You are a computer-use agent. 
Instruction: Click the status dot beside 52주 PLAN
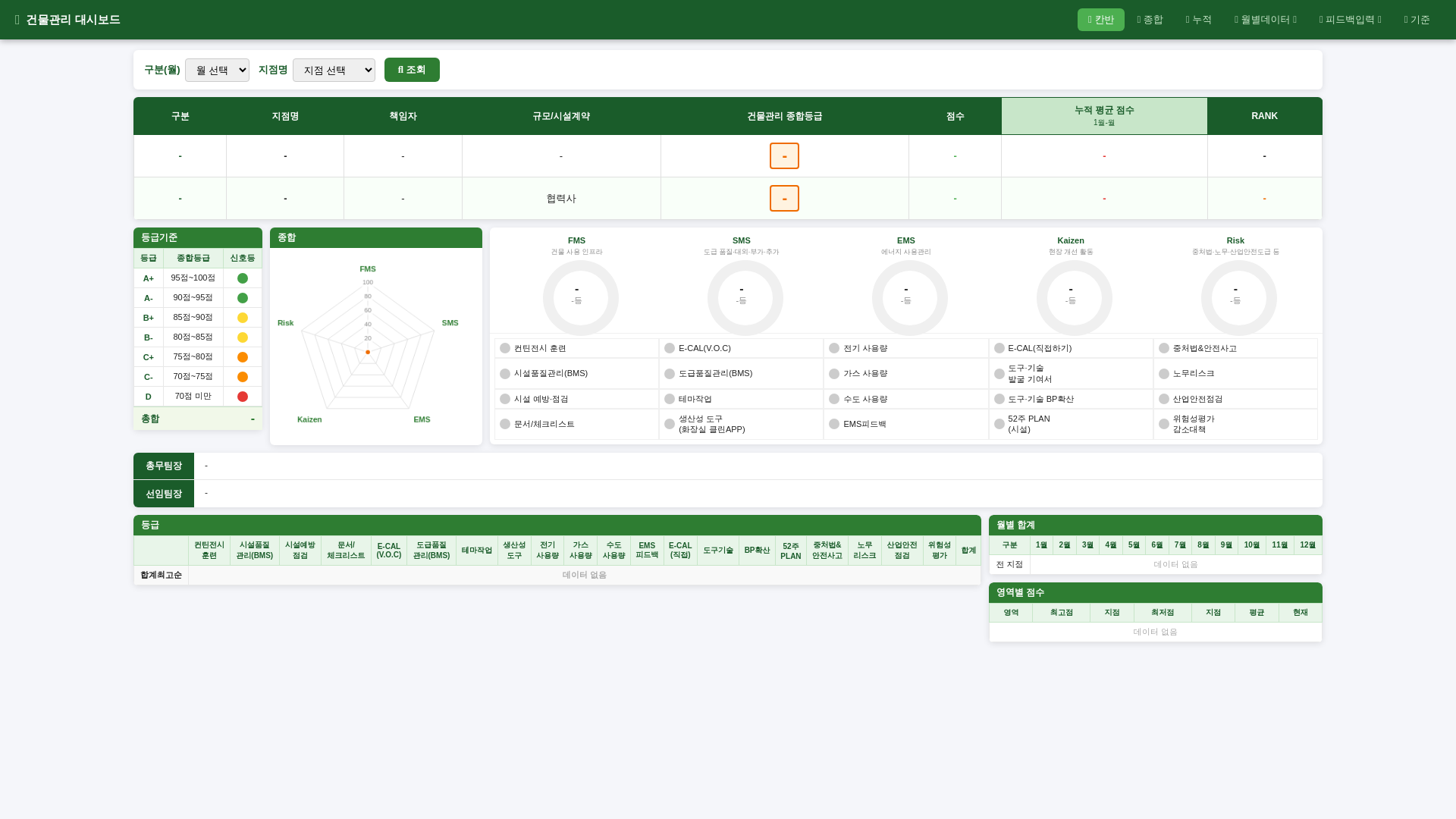999,424
